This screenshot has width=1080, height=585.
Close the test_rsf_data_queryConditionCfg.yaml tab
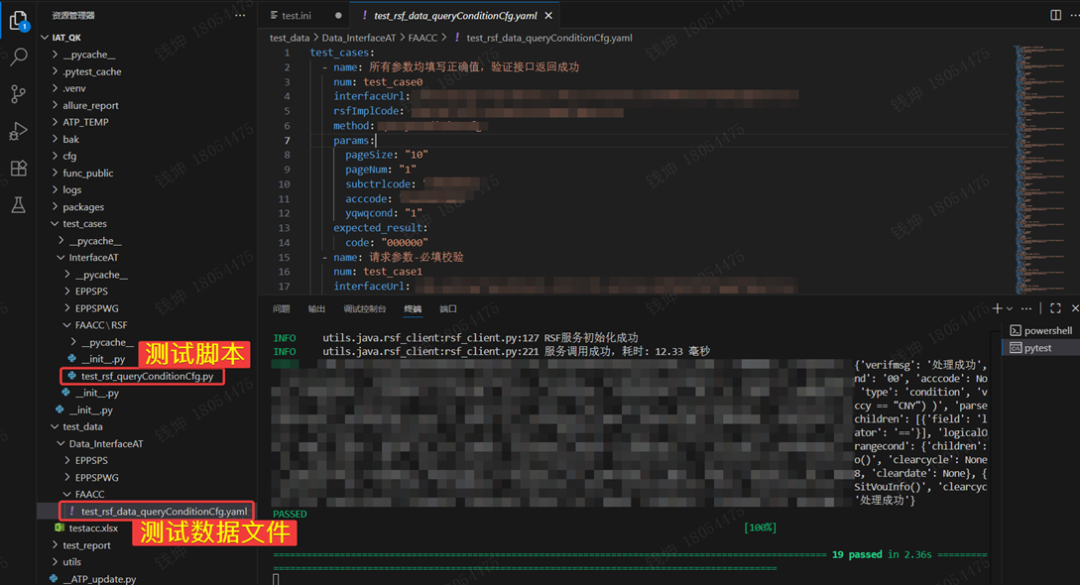[x=548, y=15]
